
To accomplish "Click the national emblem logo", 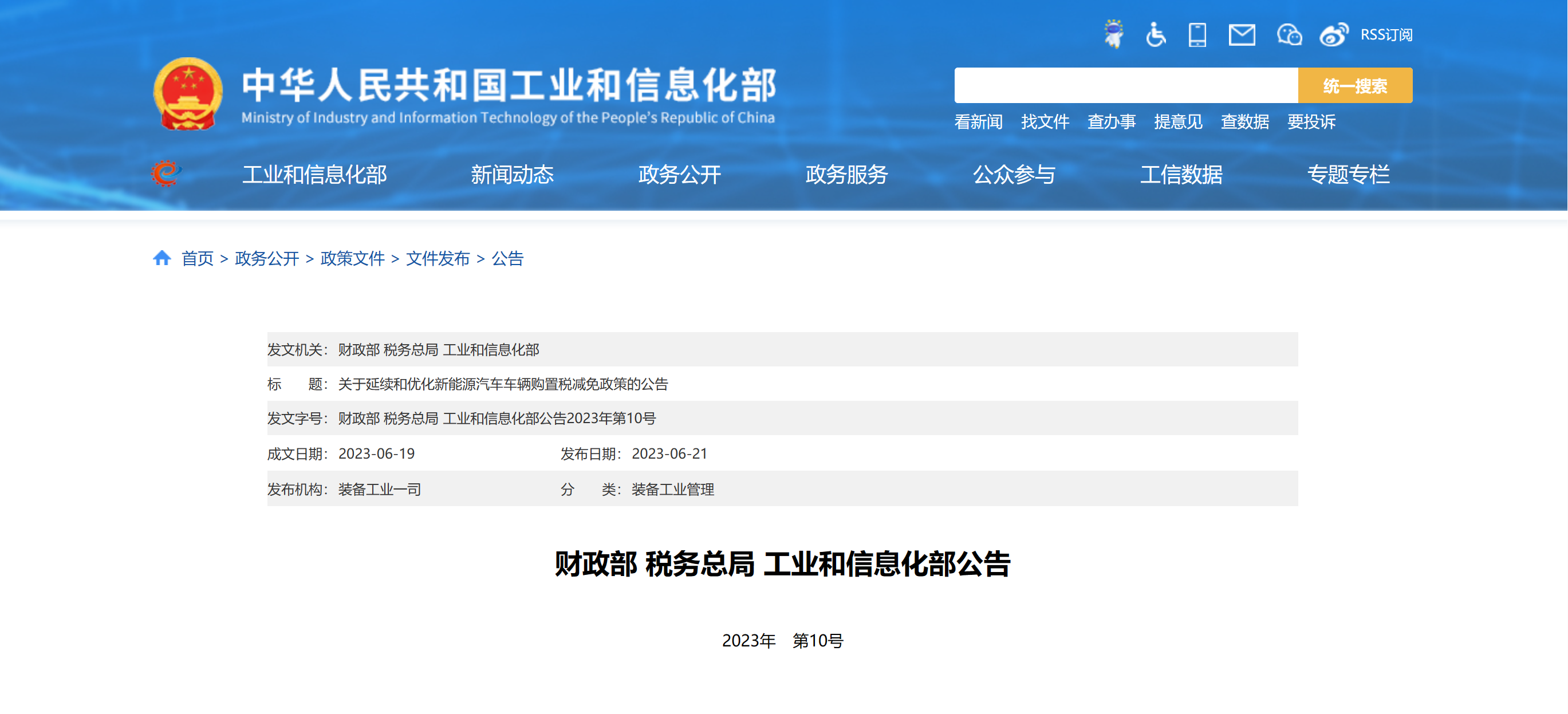I will (187, 94).
